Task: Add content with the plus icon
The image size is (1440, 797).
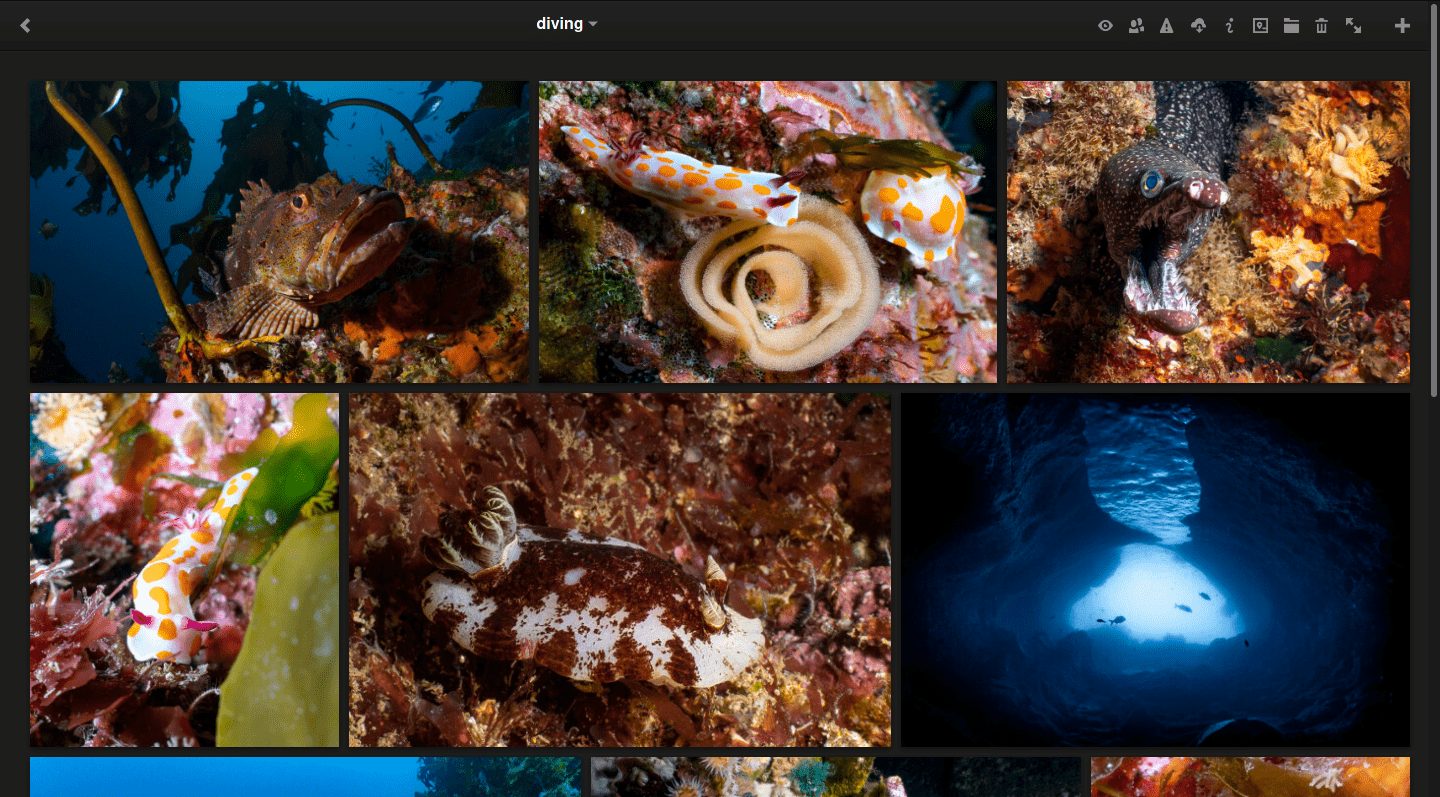Action: click(x=1402, y=26)
